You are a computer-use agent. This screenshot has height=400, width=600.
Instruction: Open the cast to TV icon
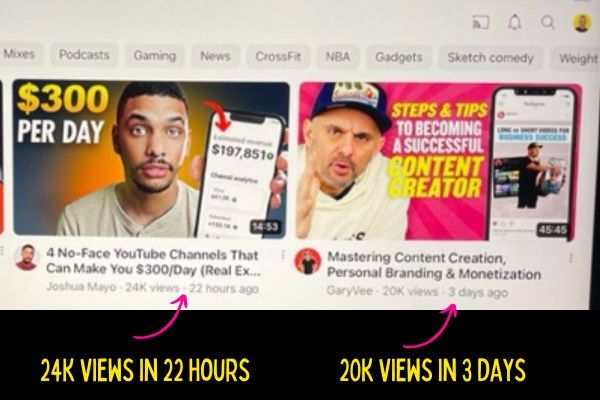click(481, 22)
